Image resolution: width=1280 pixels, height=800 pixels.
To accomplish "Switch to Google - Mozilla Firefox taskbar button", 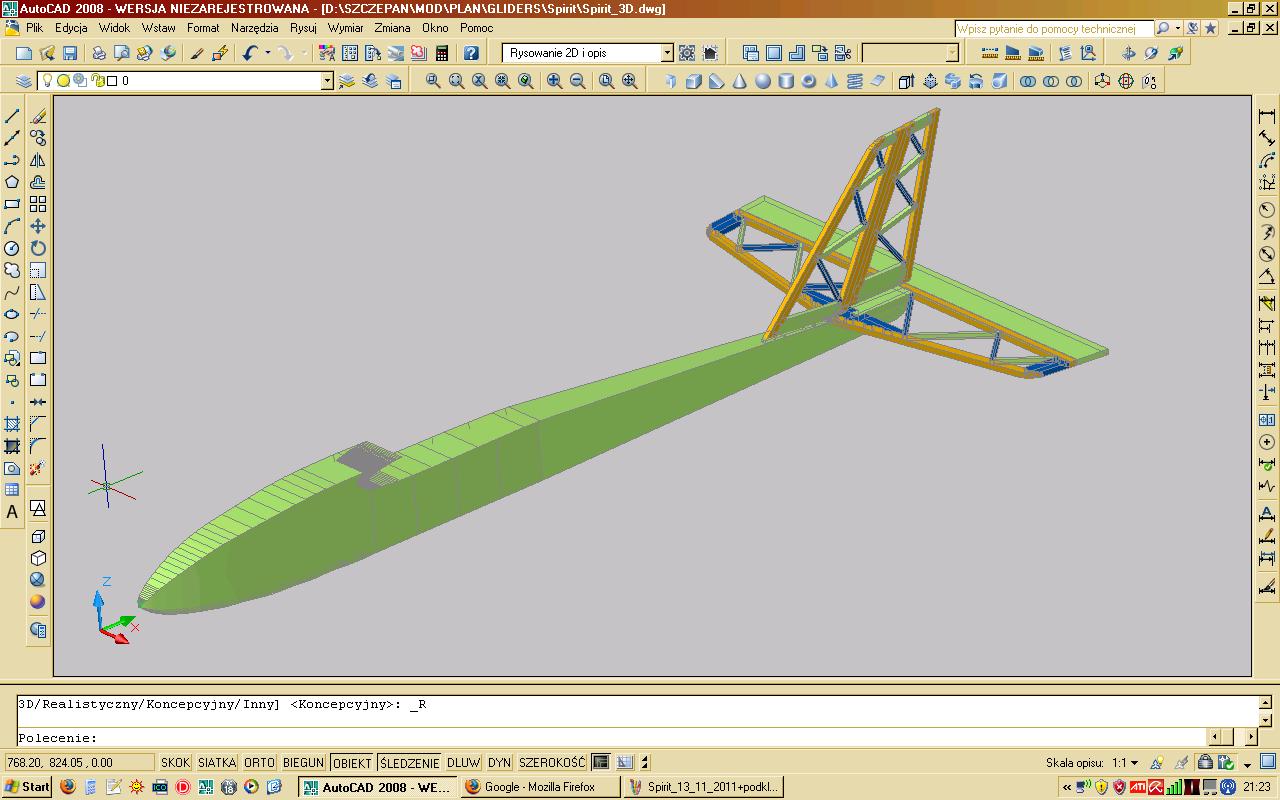I will 540,787.
